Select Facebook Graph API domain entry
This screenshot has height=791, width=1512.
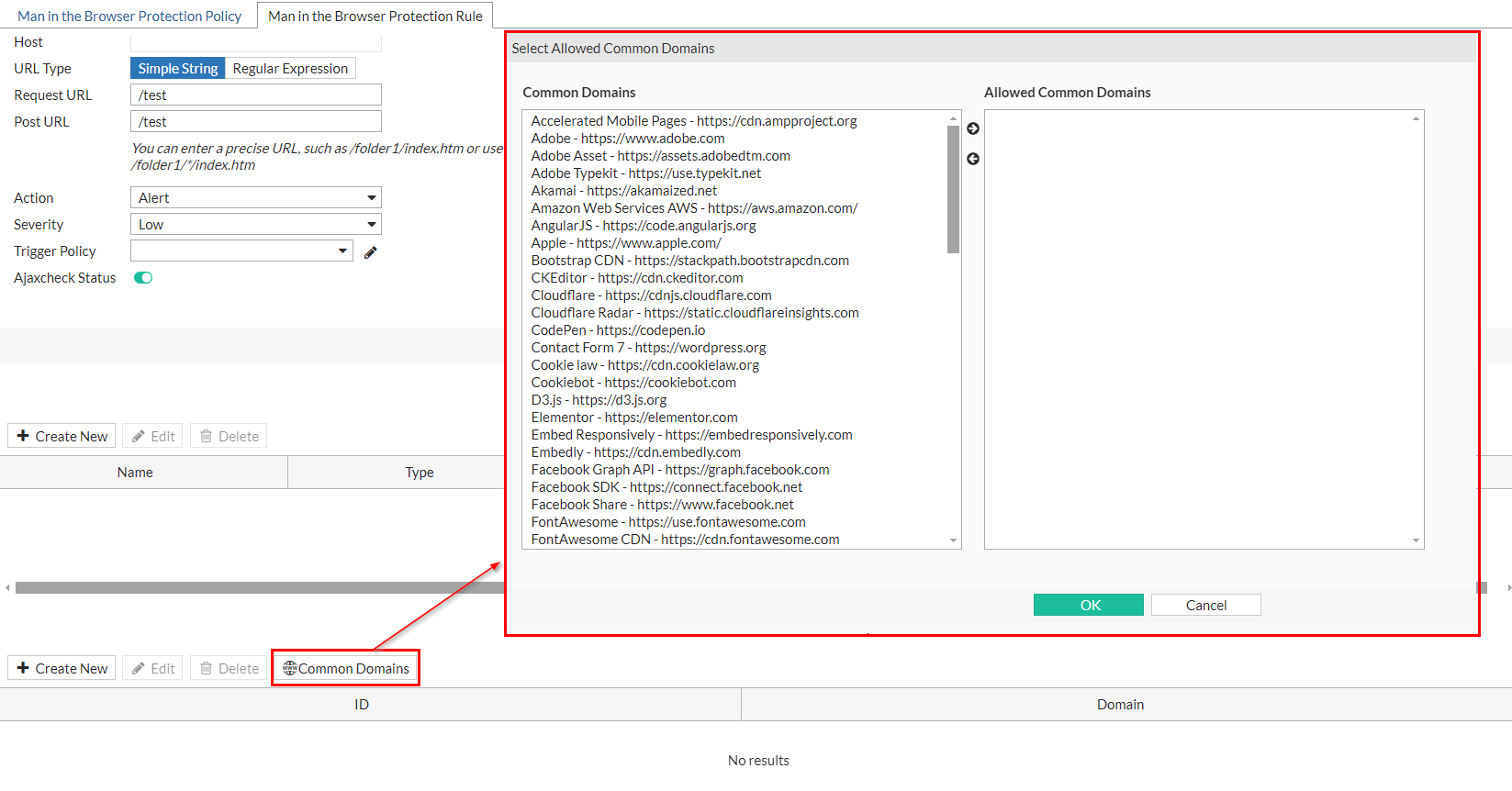click(x=680, y=470)
